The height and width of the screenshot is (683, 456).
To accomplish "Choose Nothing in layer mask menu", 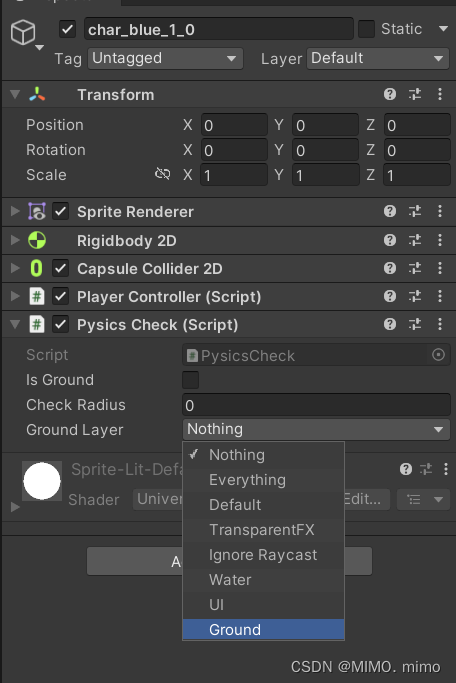I will 263,455.
